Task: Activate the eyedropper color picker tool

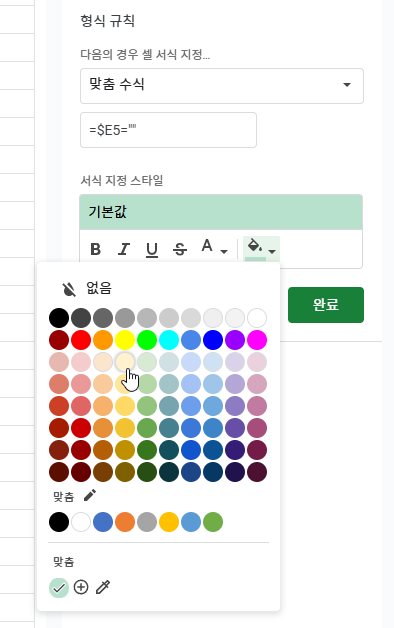Action: click(103, 588)
